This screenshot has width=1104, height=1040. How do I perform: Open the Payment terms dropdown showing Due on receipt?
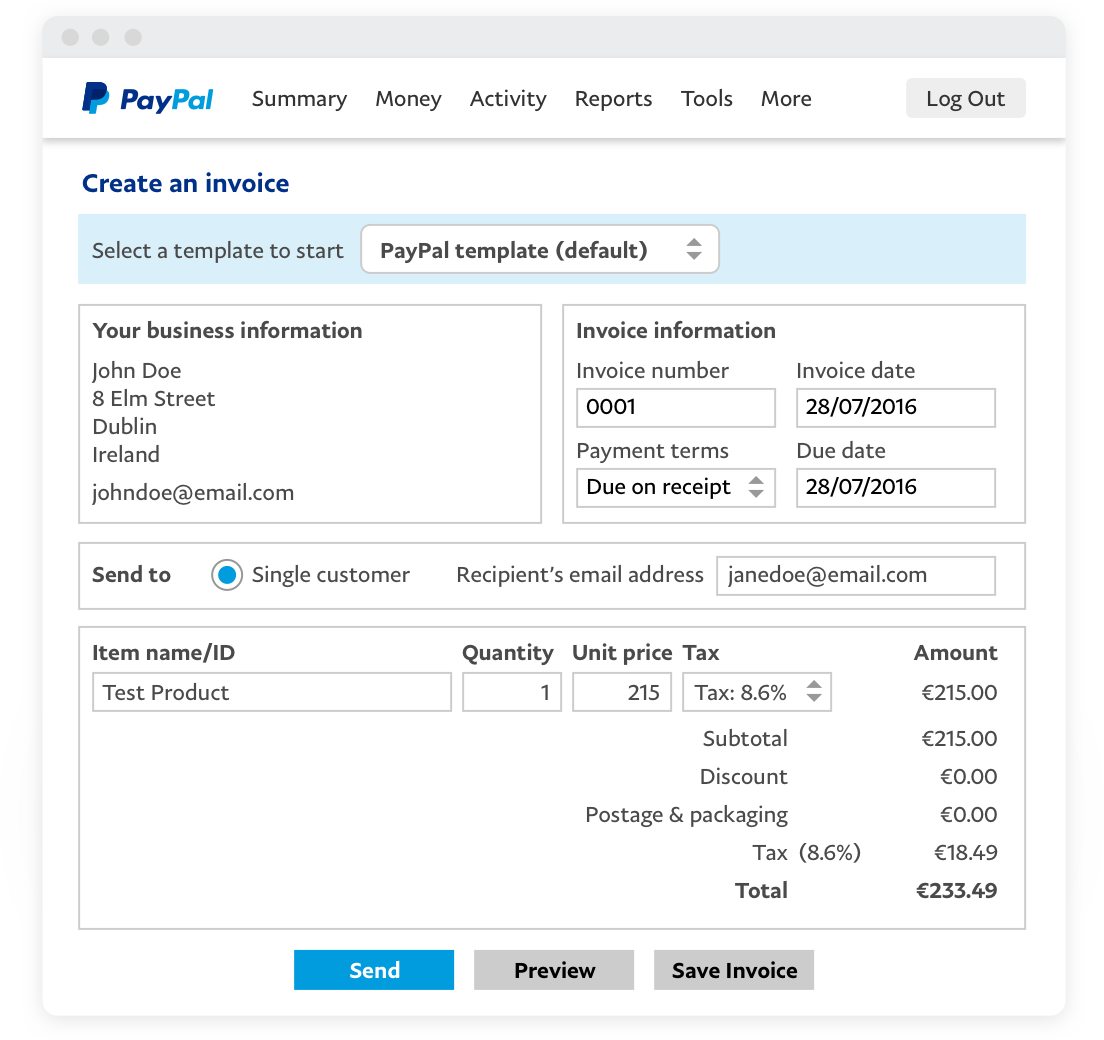tap(660, 487)
